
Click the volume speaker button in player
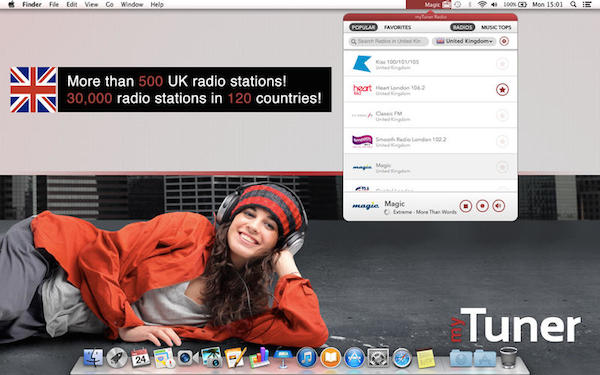(499, 206)
